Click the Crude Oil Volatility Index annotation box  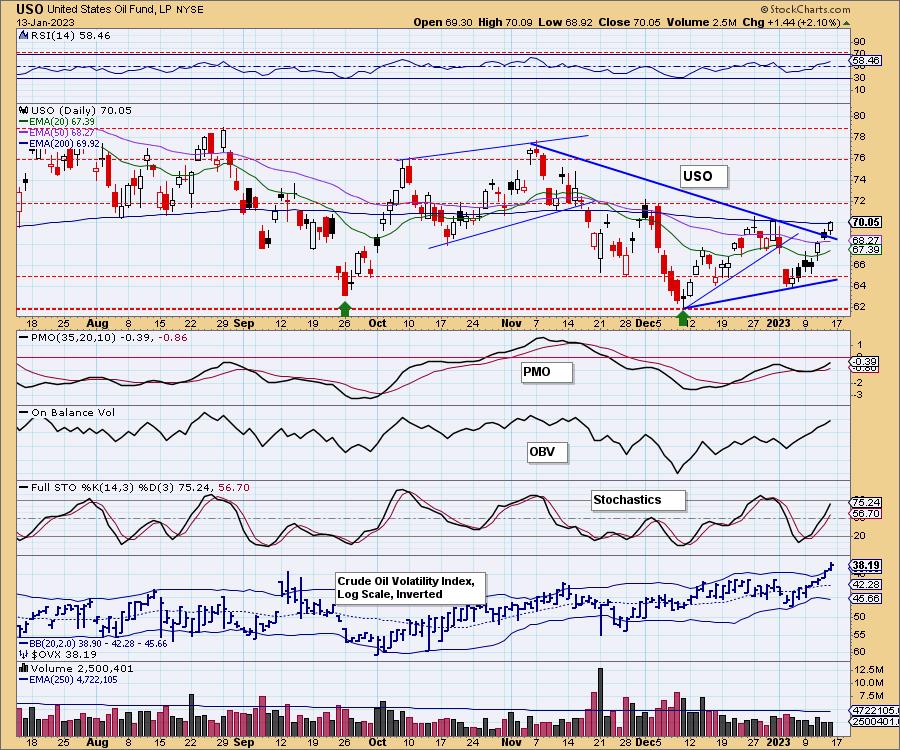pyautogui.click(x=410, y=588)
